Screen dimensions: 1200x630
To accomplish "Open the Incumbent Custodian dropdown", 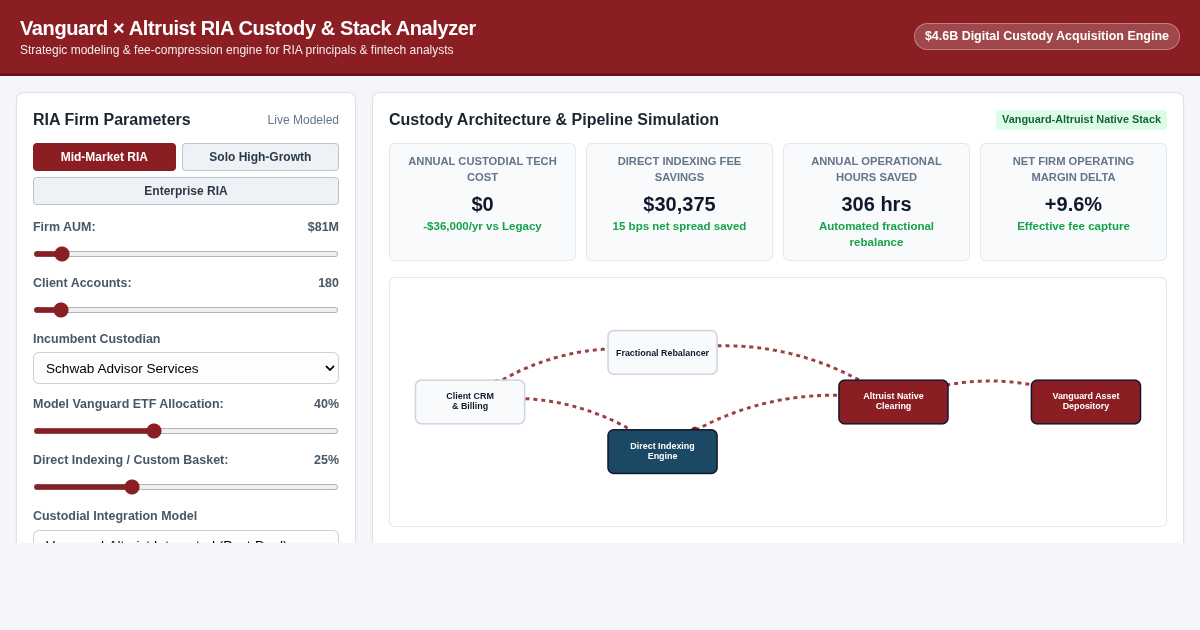I will click(186, 368).
